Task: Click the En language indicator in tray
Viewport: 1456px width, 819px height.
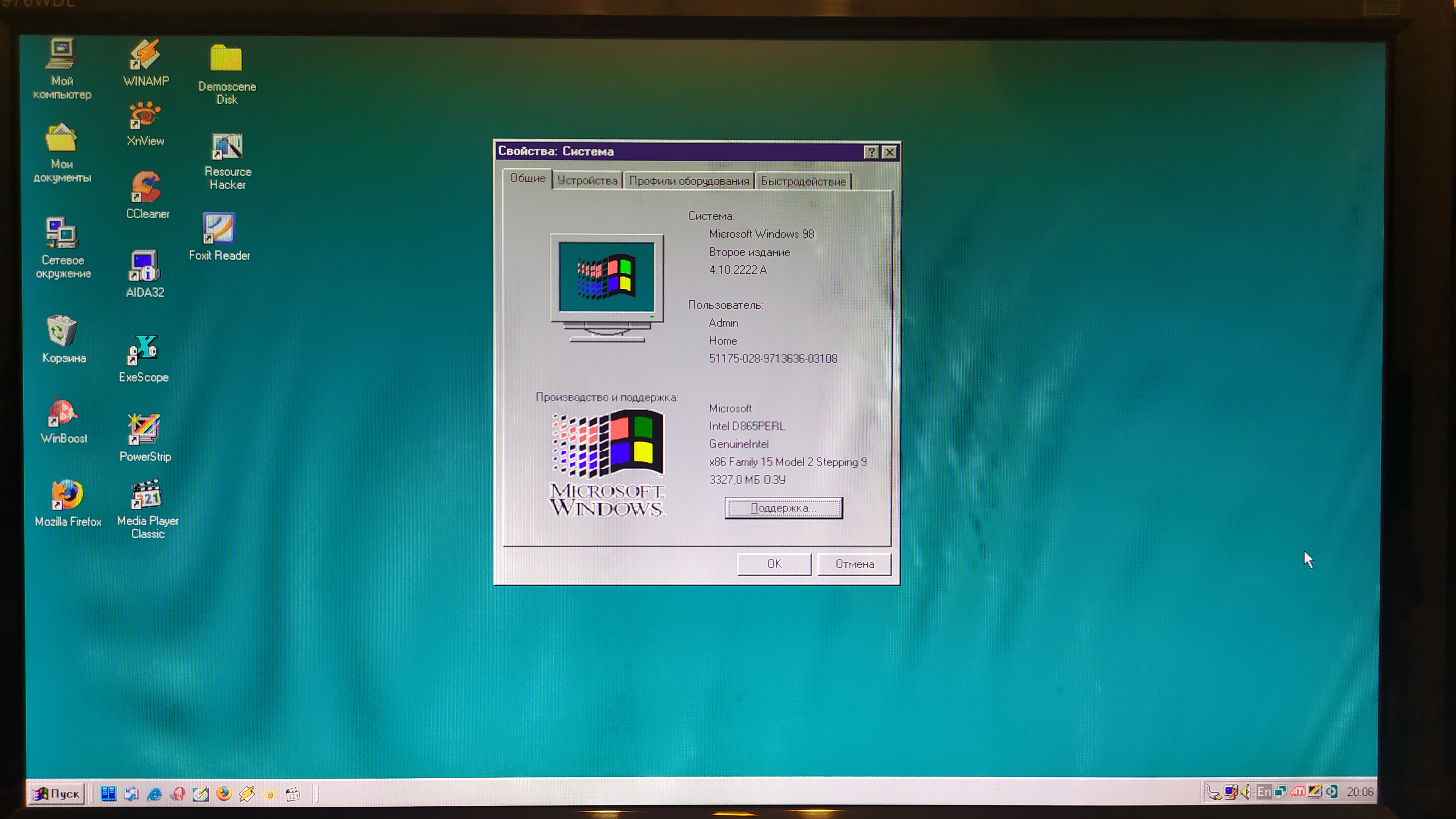Action: pos(1265,792)
